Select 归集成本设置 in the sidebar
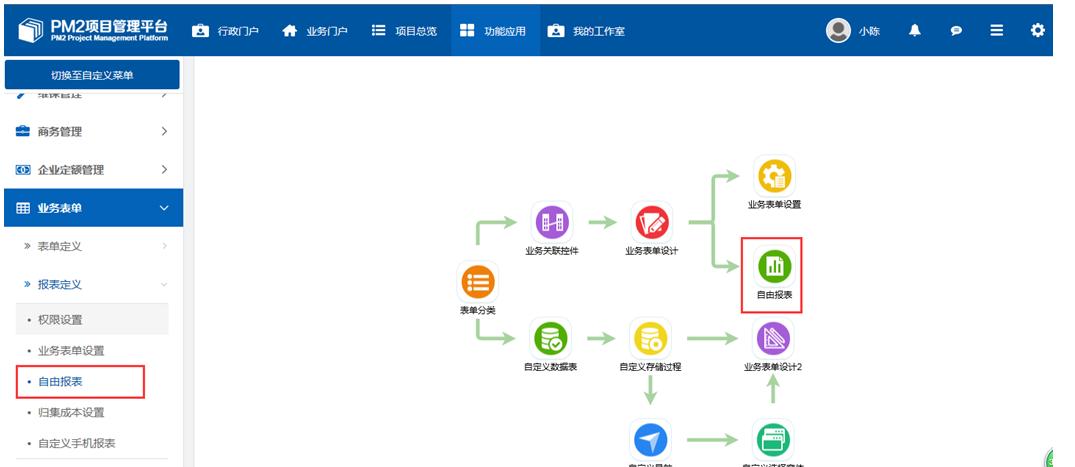This screenshot has width=1075, height=467. click(x=71, y=412)
